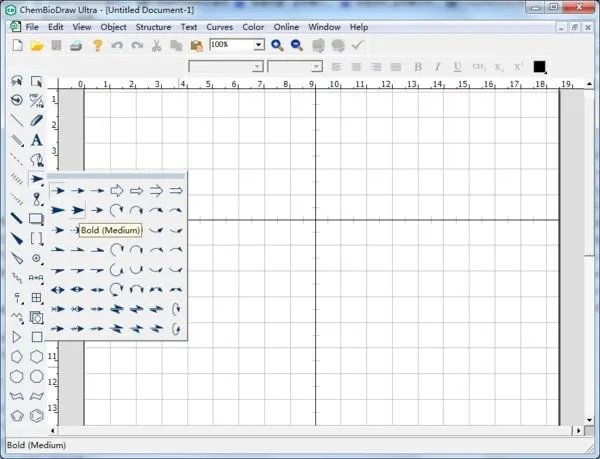Select the Lasso selection tool
The width and height of the screenshot is (600, 459).
17,81
